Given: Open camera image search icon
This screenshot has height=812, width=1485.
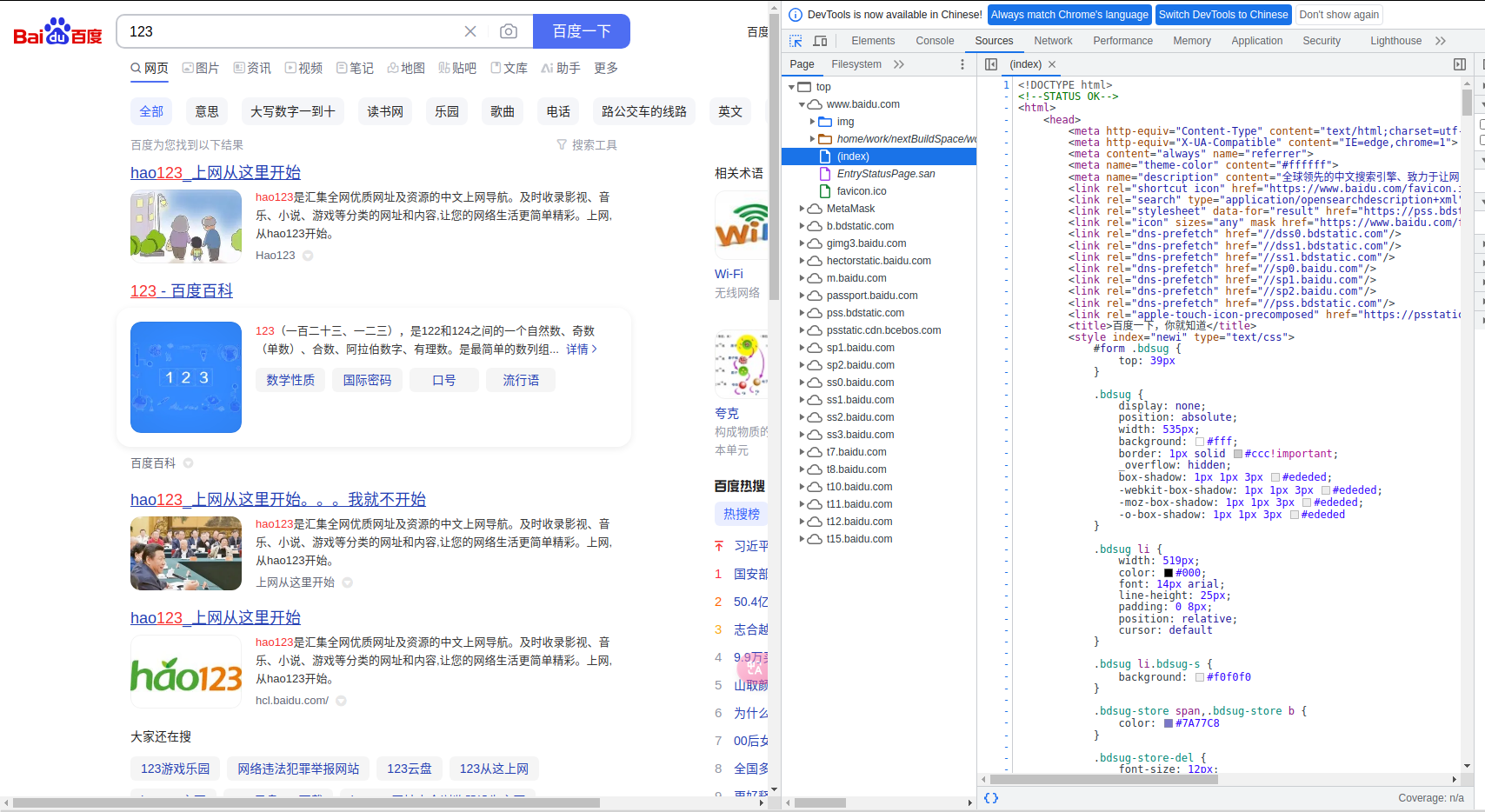Looking at the screenshot, I should pyautogui.click(x=509, y=31).
